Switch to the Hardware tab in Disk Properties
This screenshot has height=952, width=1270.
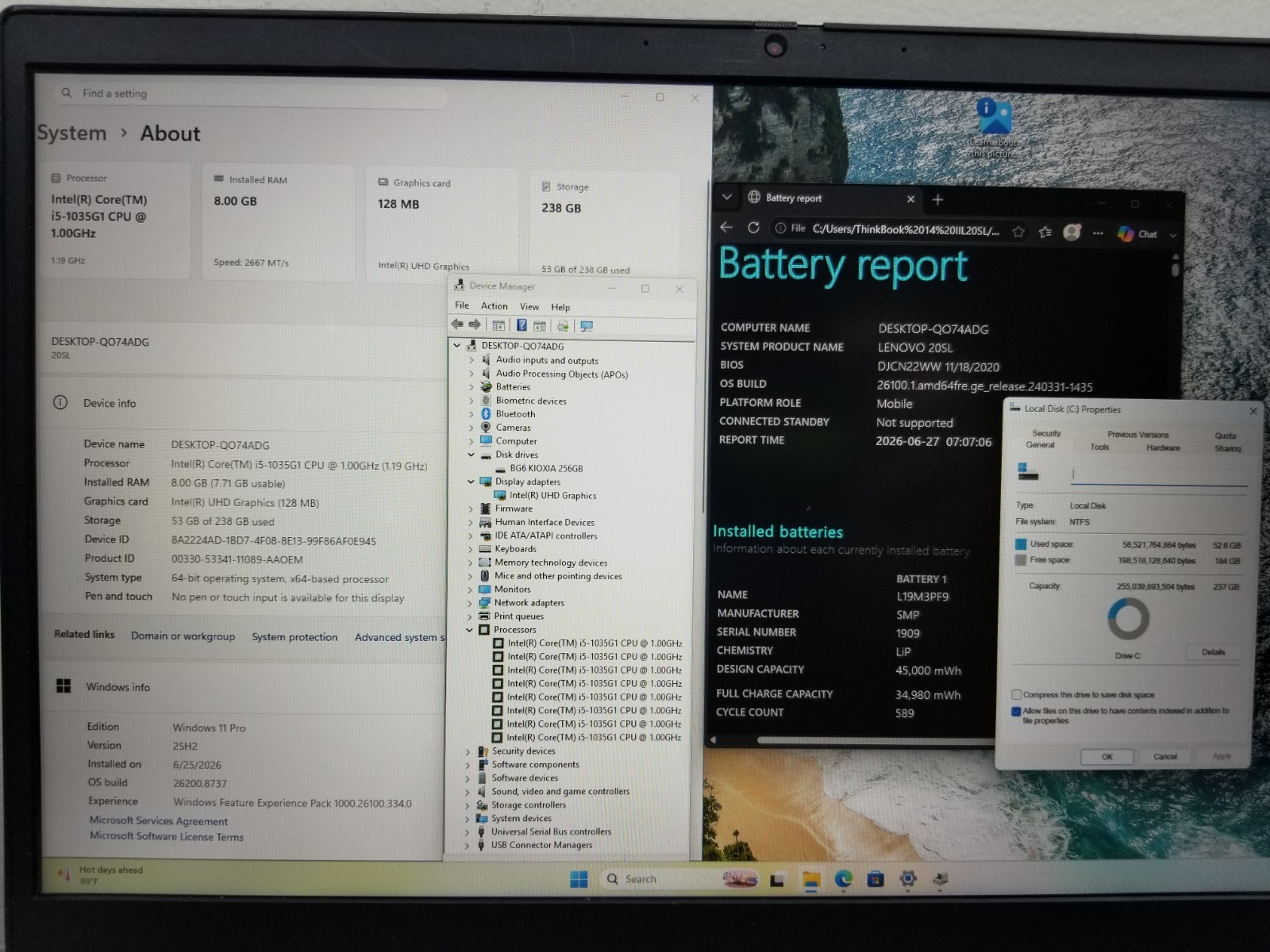pyautogui.click(x=1163, y=447)
